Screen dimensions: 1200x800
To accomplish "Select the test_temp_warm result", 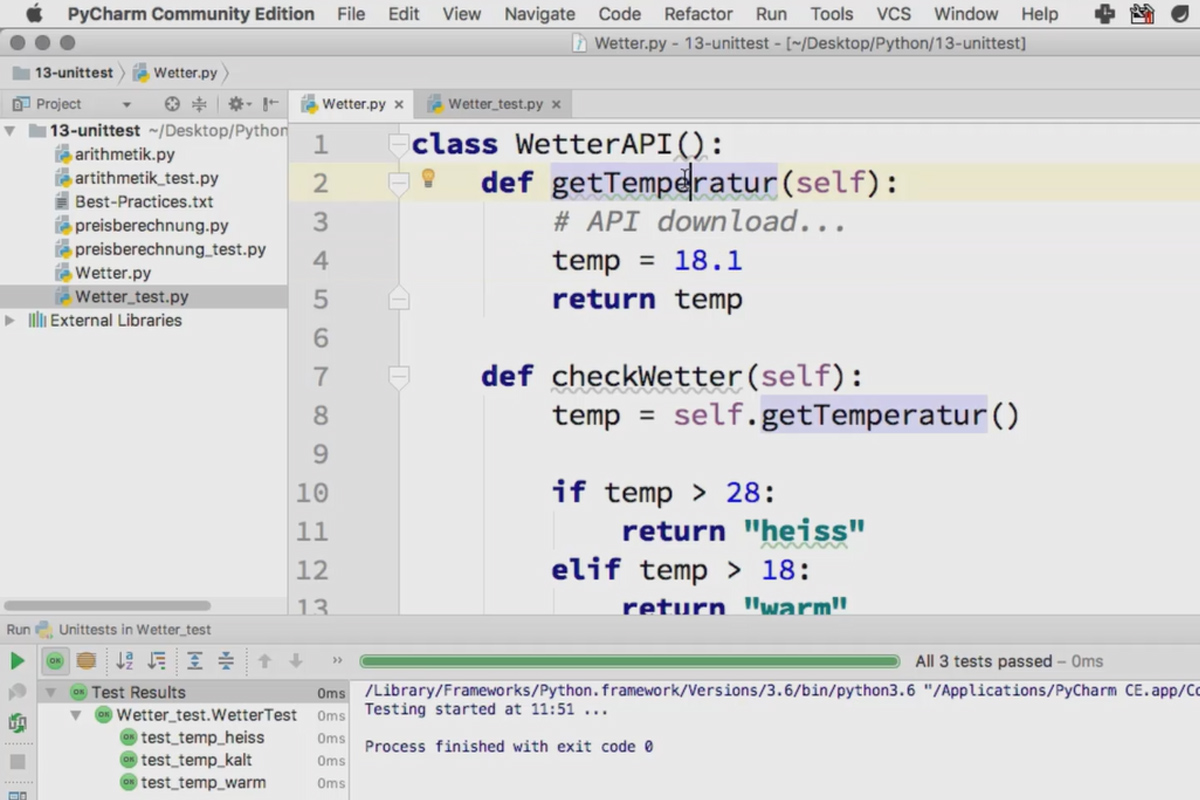I will click(203, 783).
